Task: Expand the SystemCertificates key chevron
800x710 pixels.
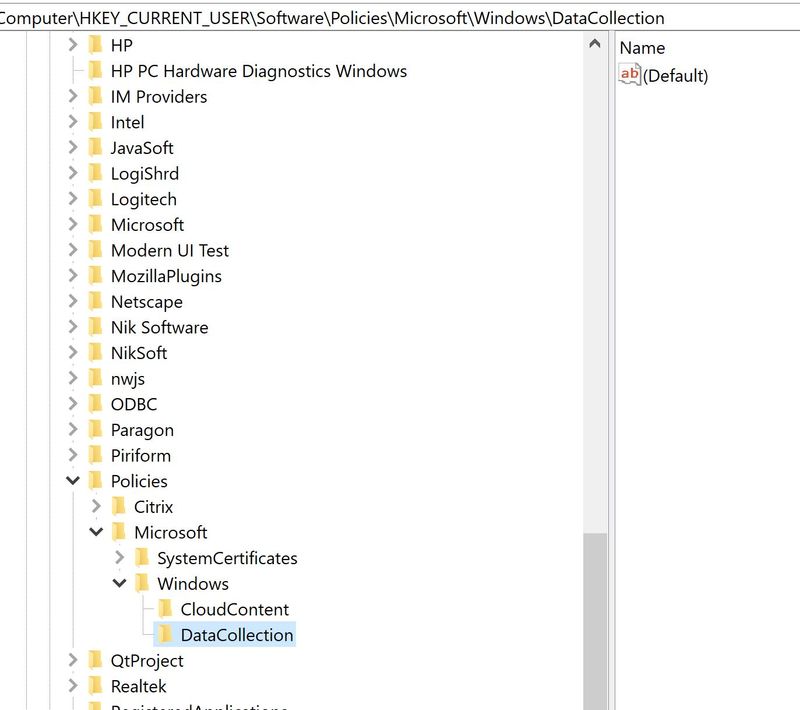Action: point(119,557)
